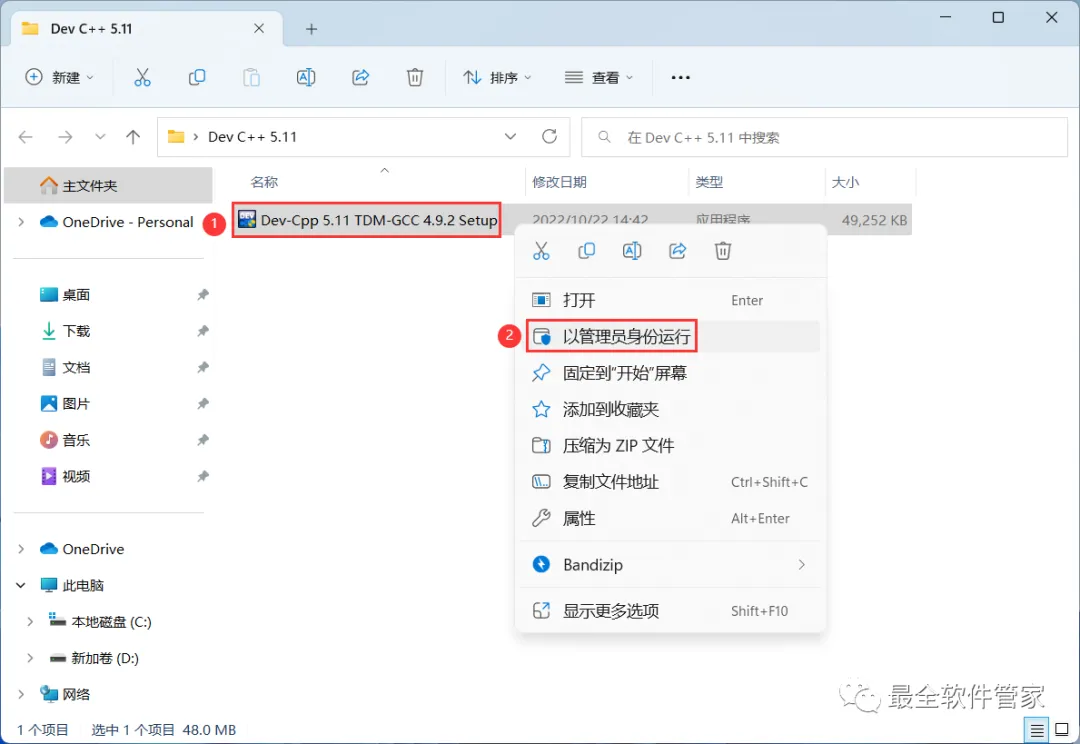
Task: Click the context menu Cut icon
Action: tap(541, 251)
